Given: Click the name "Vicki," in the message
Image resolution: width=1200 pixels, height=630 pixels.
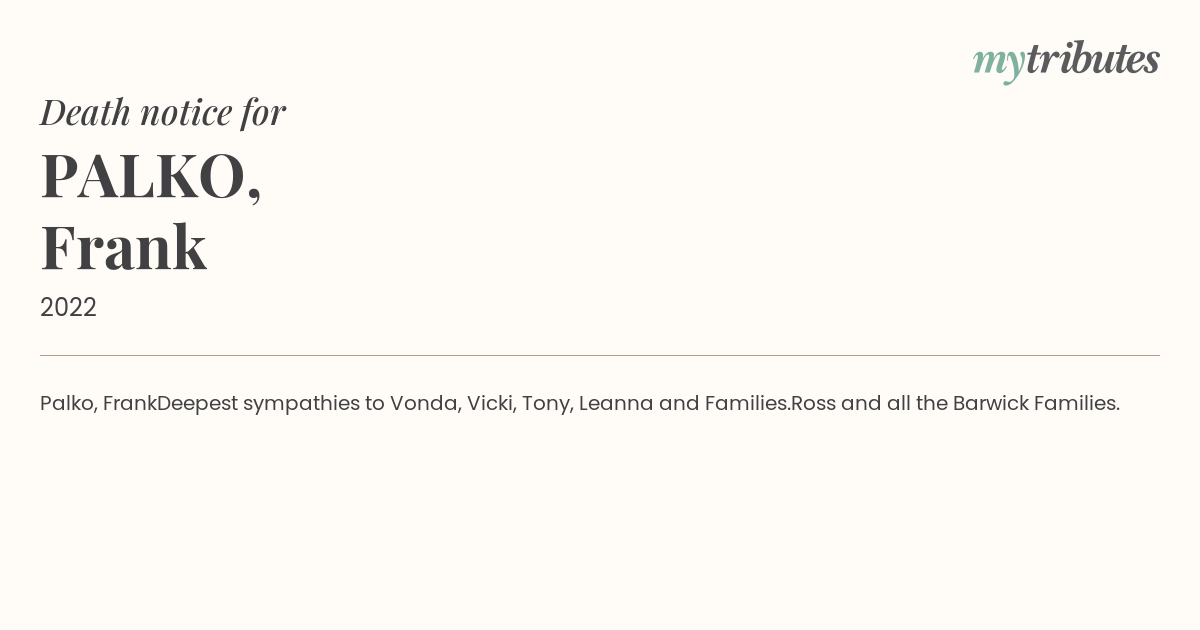Looking at the screenshot, I should [492, 403].
